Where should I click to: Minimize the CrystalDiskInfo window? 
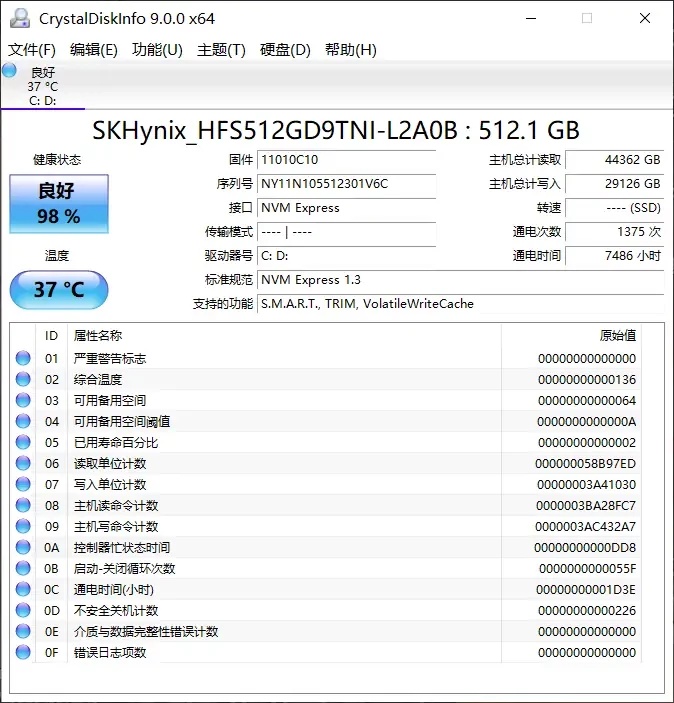pyautogui.click(x=531, y=18)
